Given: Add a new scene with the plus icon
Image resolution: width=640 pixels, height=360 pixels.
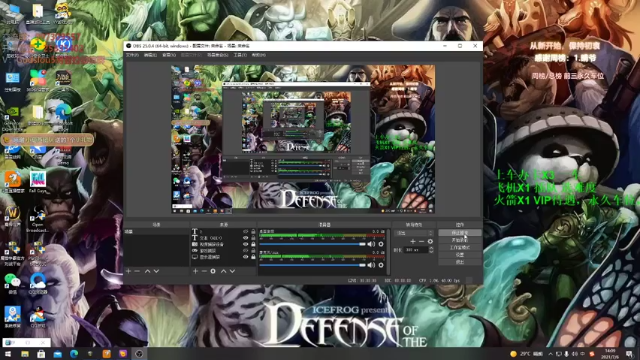Looking at the screenshot, I should point(128,271).
